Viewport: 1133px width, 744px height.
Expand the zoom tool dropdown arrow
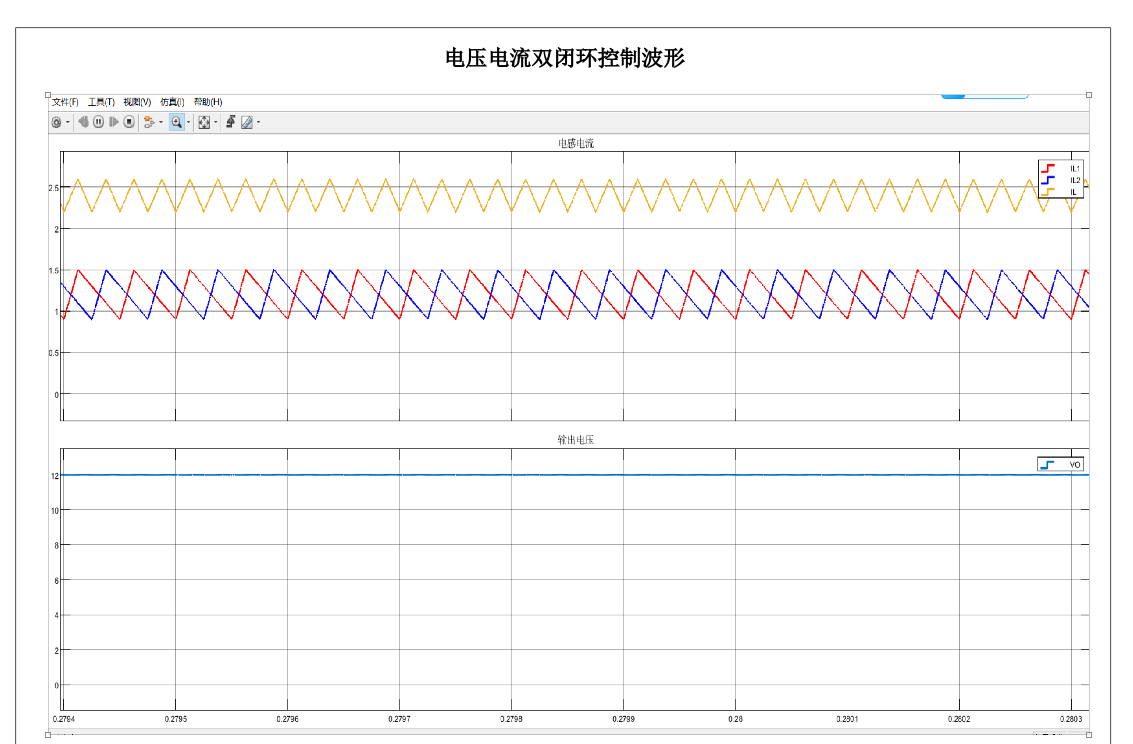188,123
